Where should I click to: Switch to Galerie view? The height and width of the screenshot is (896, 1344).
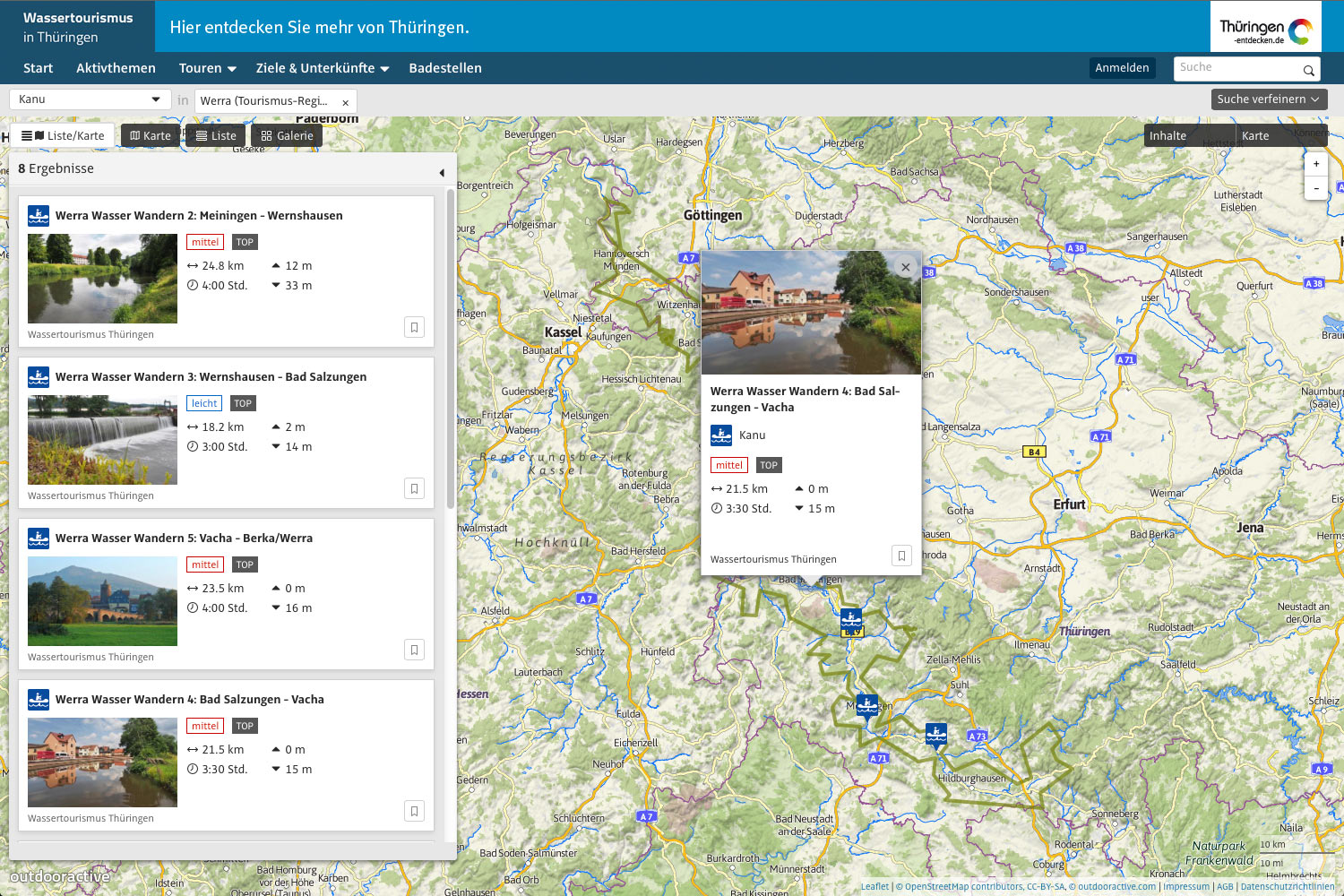click(x=287, y=136)
